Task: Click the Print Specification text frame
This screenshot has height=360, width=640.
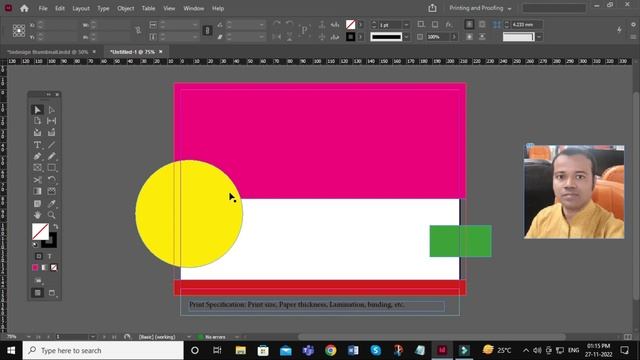Action: [316, 306]
